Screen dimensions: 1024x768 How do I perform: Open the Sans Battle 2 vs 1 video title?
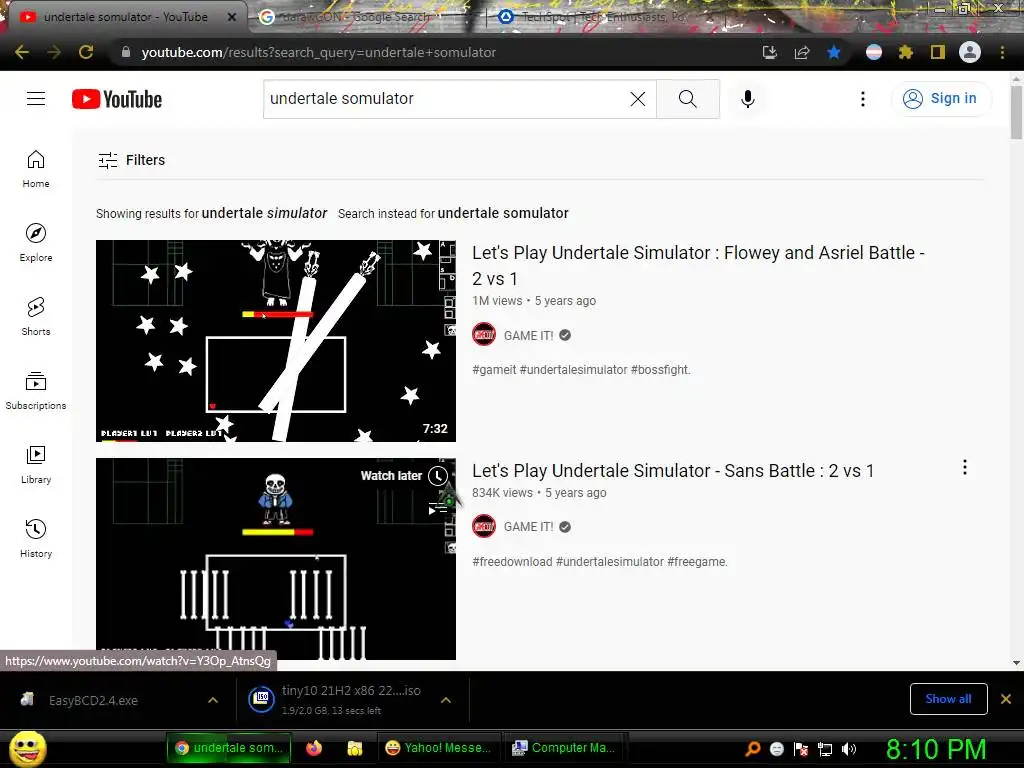[673, 470]
